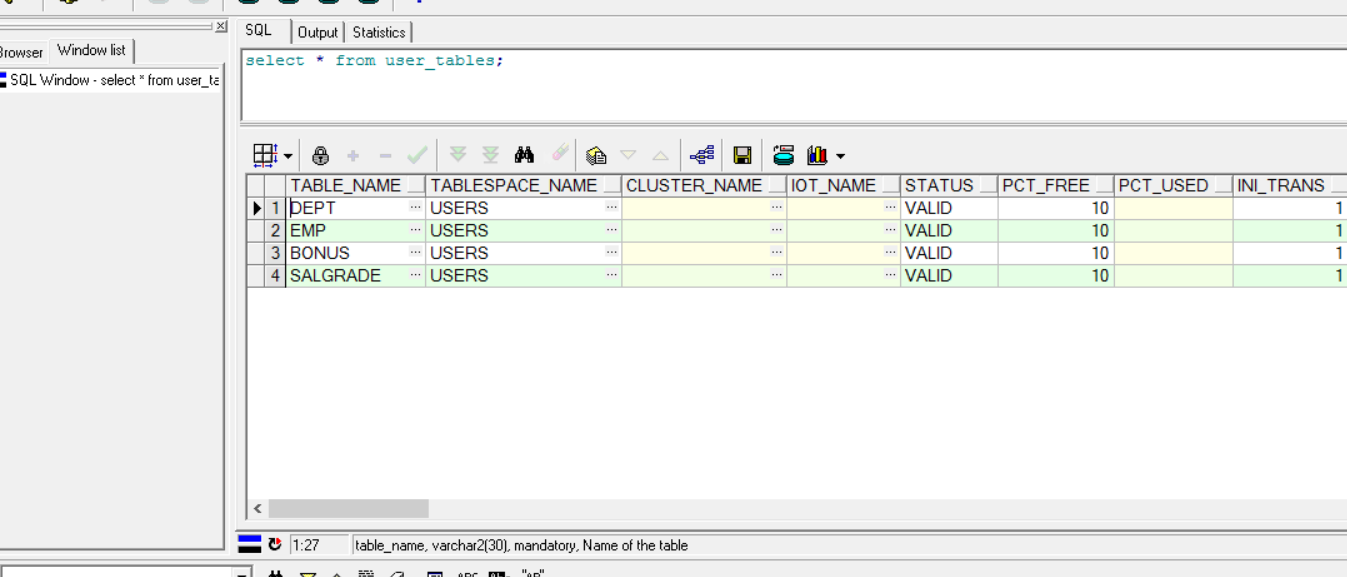Screen dimensions: 1347x577
Task: Select row 1 via its row number
Action: tap(276, 208)
